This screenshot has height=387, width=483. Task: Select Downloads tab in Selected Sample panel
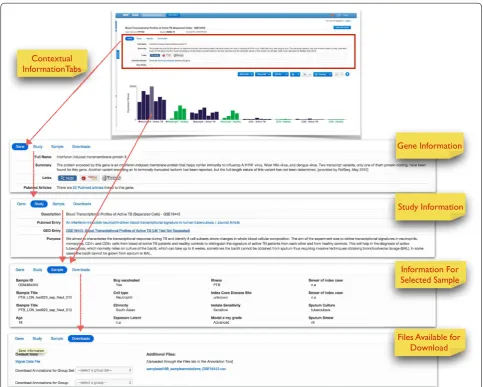pyautogui.click(x=81, y=270)
